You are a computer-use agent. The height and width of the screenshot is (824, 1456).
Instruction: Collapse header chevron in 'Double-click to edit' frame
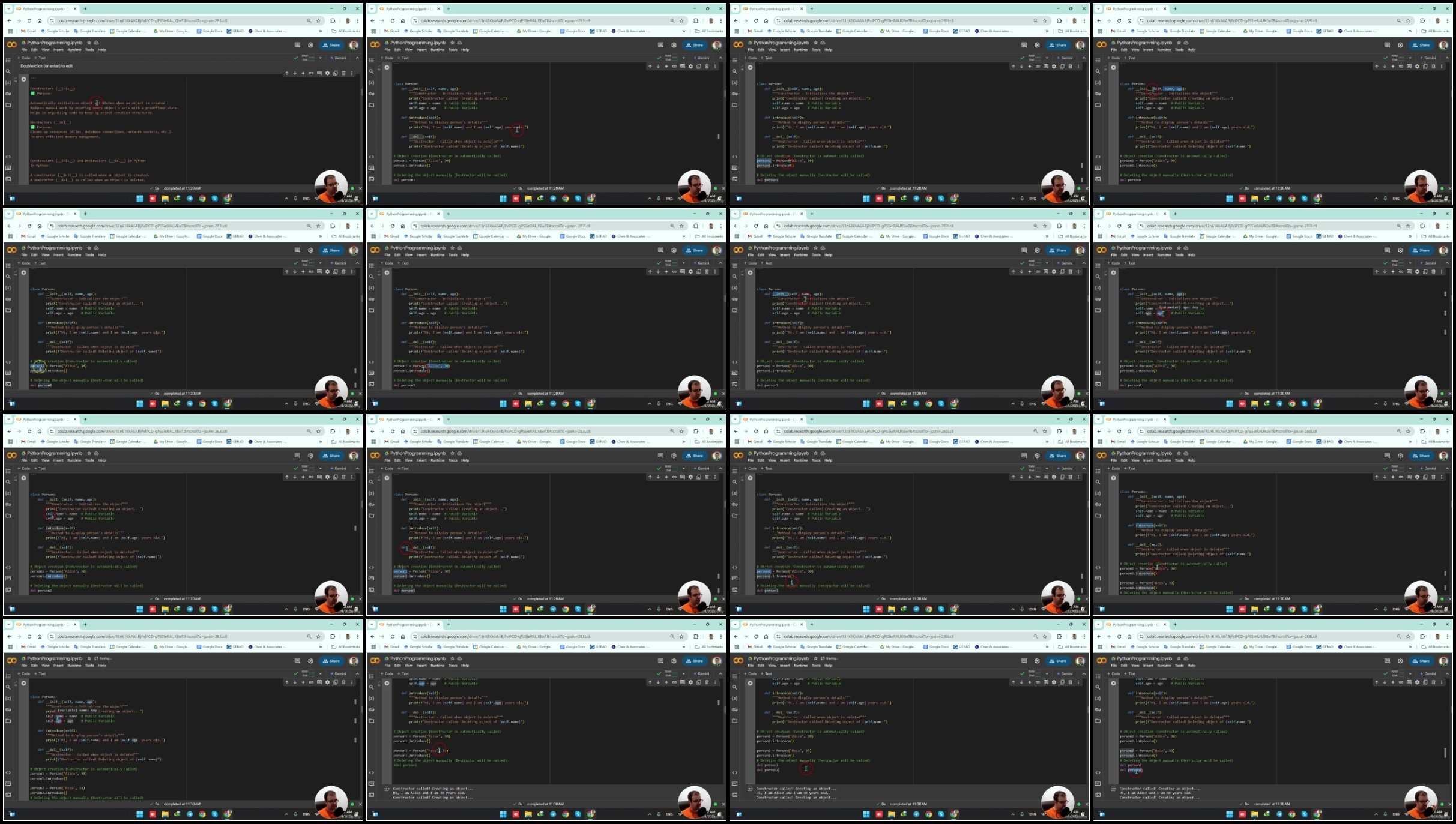tap(357, 58)
